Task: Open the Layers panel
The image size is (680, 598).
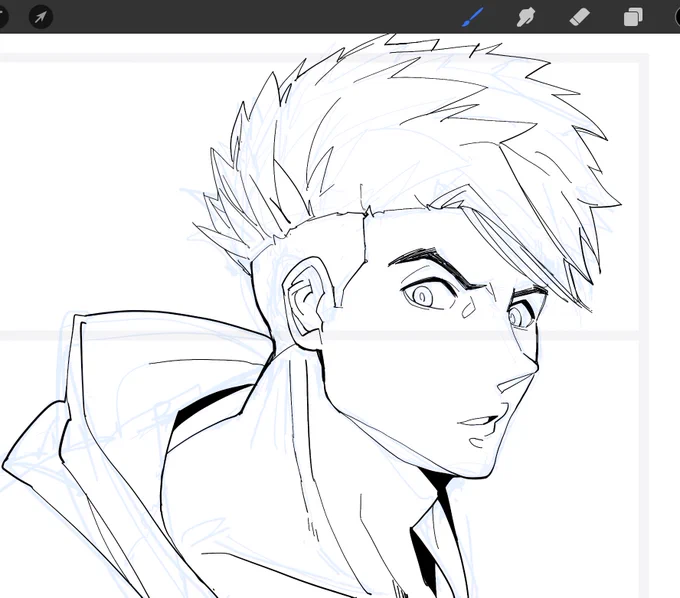Action: coord(633,17)
